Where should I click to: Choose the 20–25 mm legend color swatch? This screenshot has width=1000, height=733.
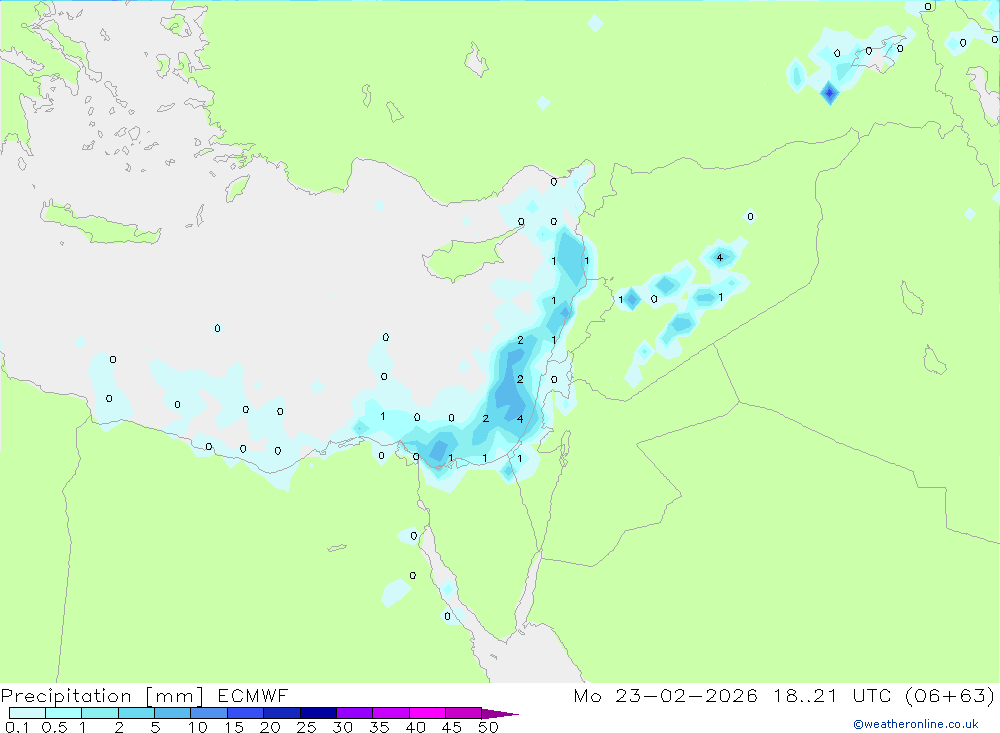click(x=281, y=713)
